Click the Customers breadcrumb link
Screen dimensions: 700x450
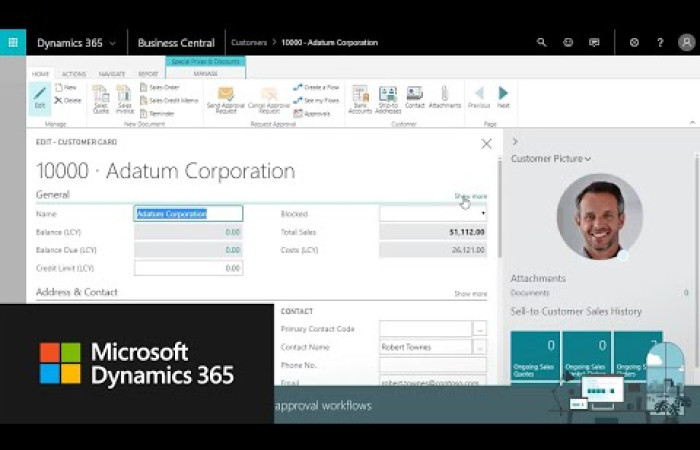point(249,43)
